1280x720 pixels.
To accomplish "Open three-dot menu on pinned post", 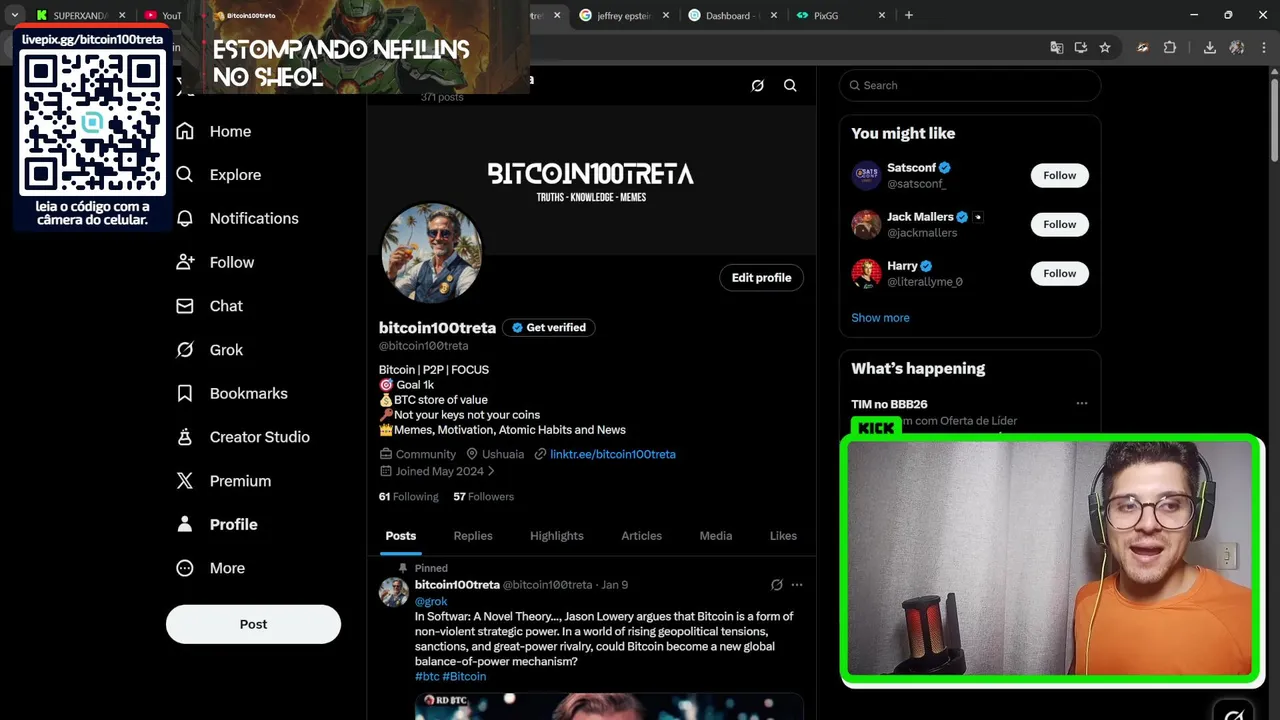I will (x=797, y=585).
